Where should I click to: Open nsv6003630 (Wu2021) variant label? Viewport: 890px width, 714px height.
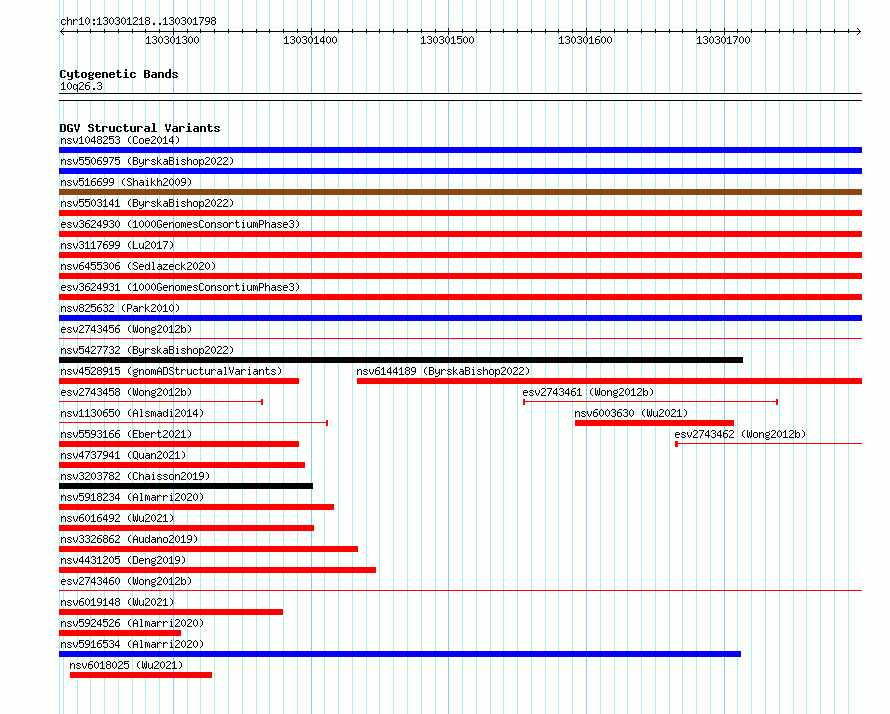[x=631, y=413]
